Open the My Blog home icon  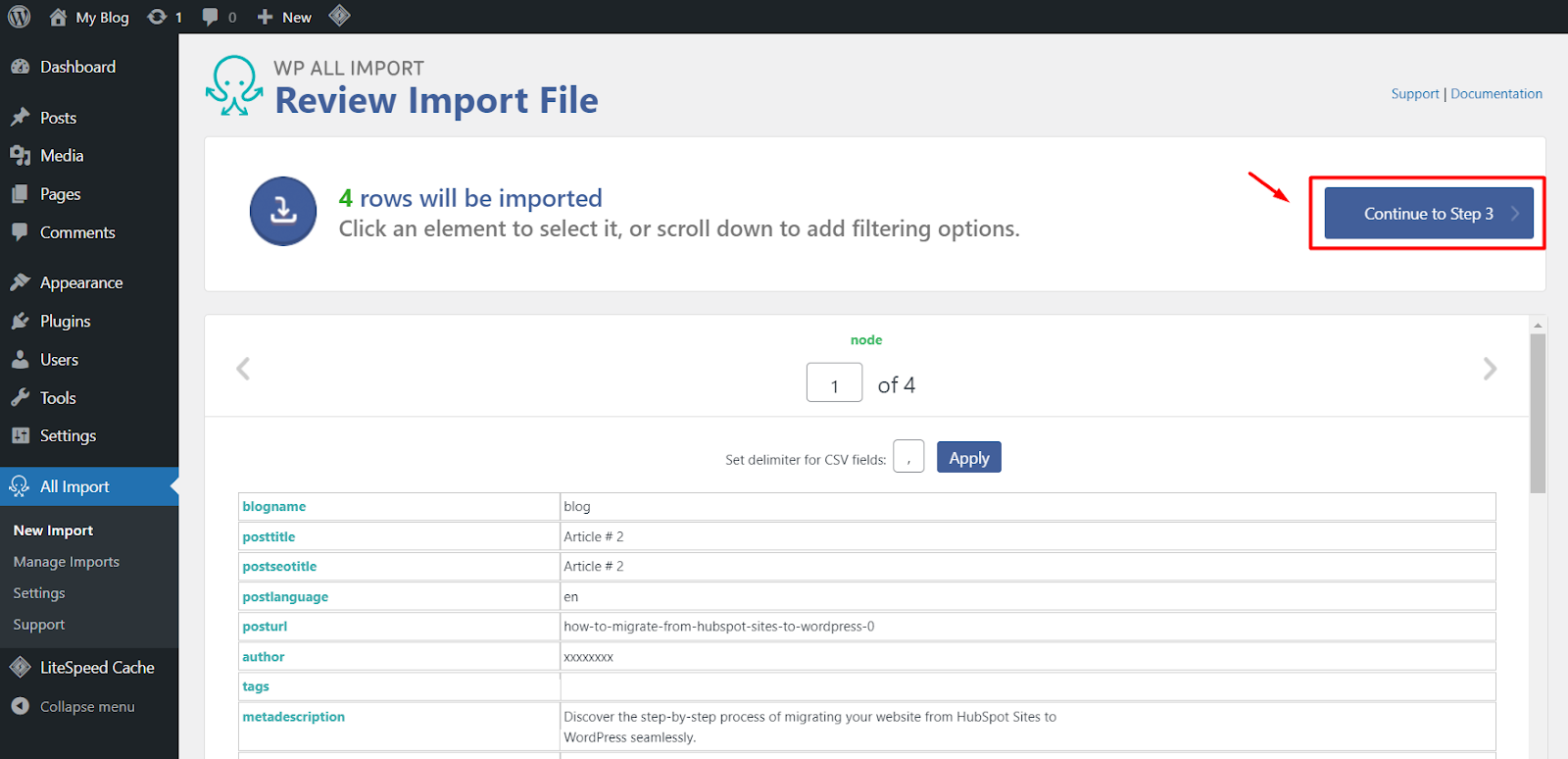point(58,17)
